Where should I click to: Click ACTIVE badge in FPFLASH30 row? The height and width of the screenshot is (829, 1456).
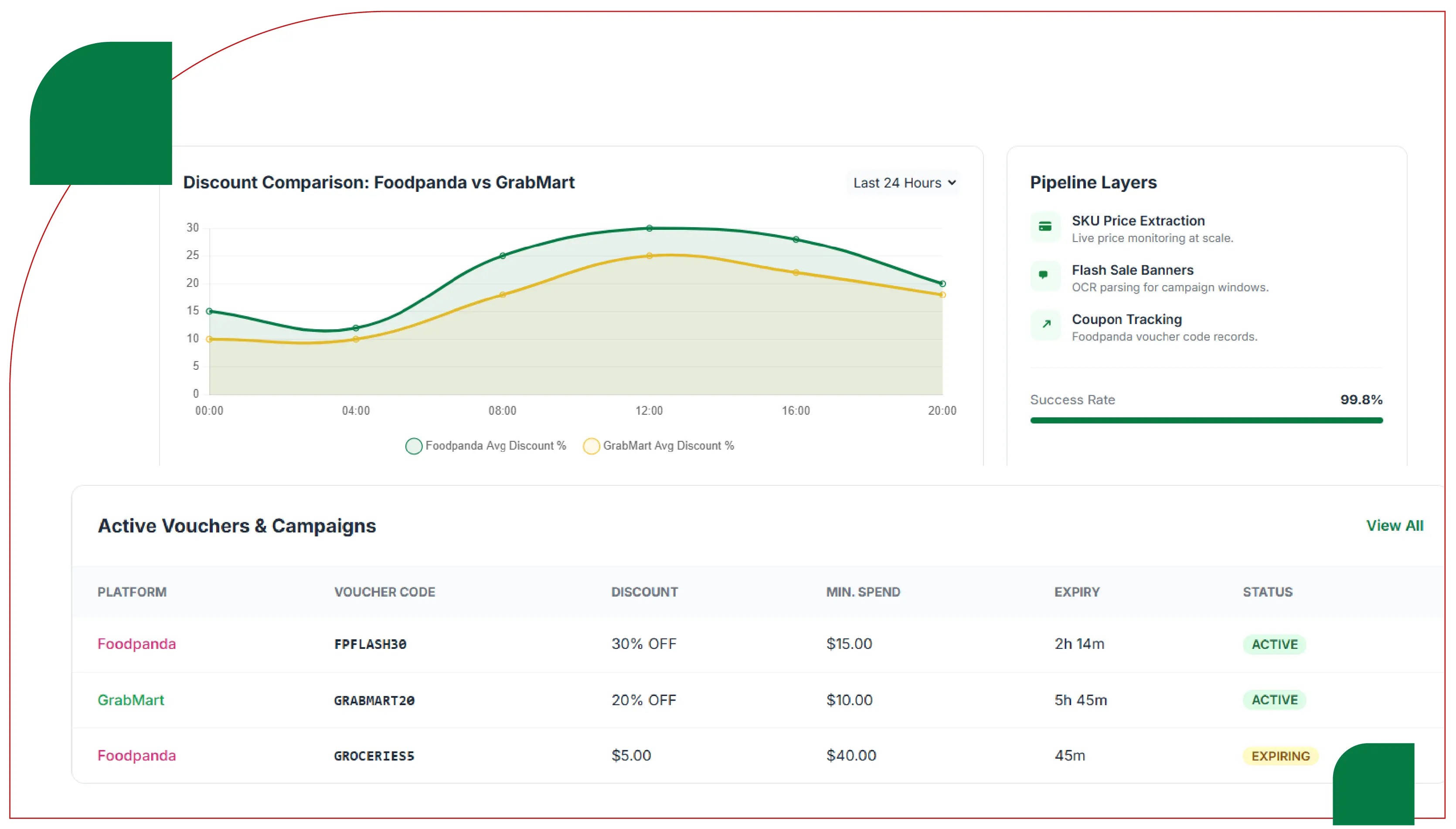pyautogui.click(x=1274, y=644)
